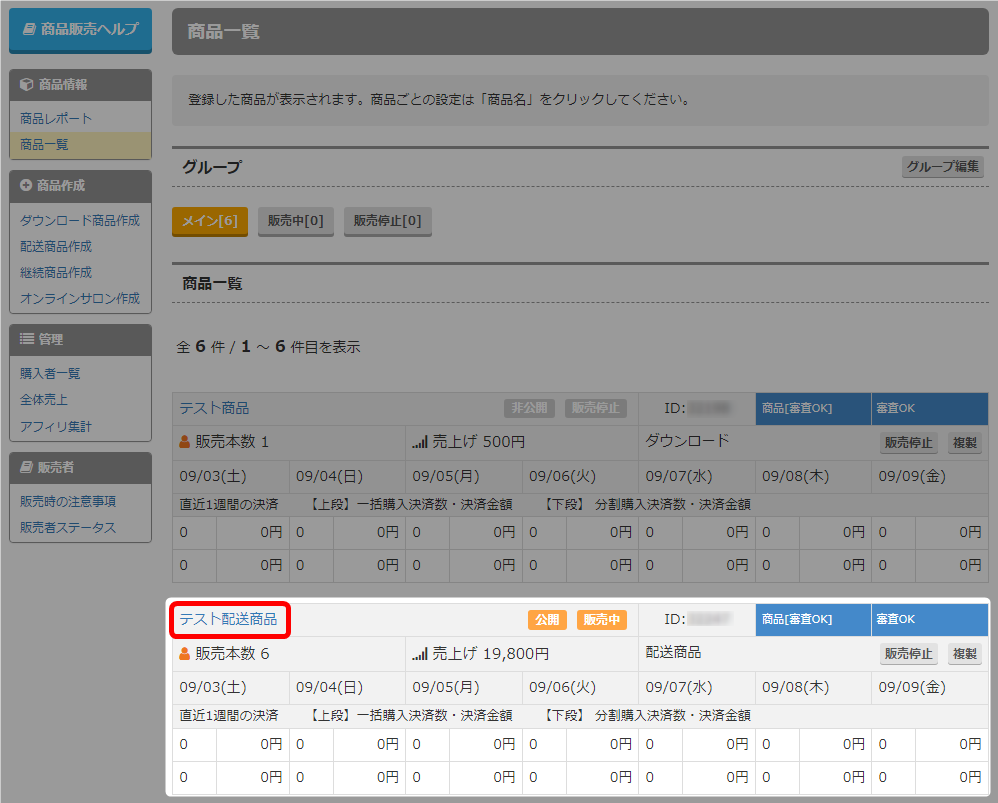Image resolution: width=998 pixels, height=803 pixels.
Task: Switch to the 販売停止[0] group tab
Action: [387, 221]
